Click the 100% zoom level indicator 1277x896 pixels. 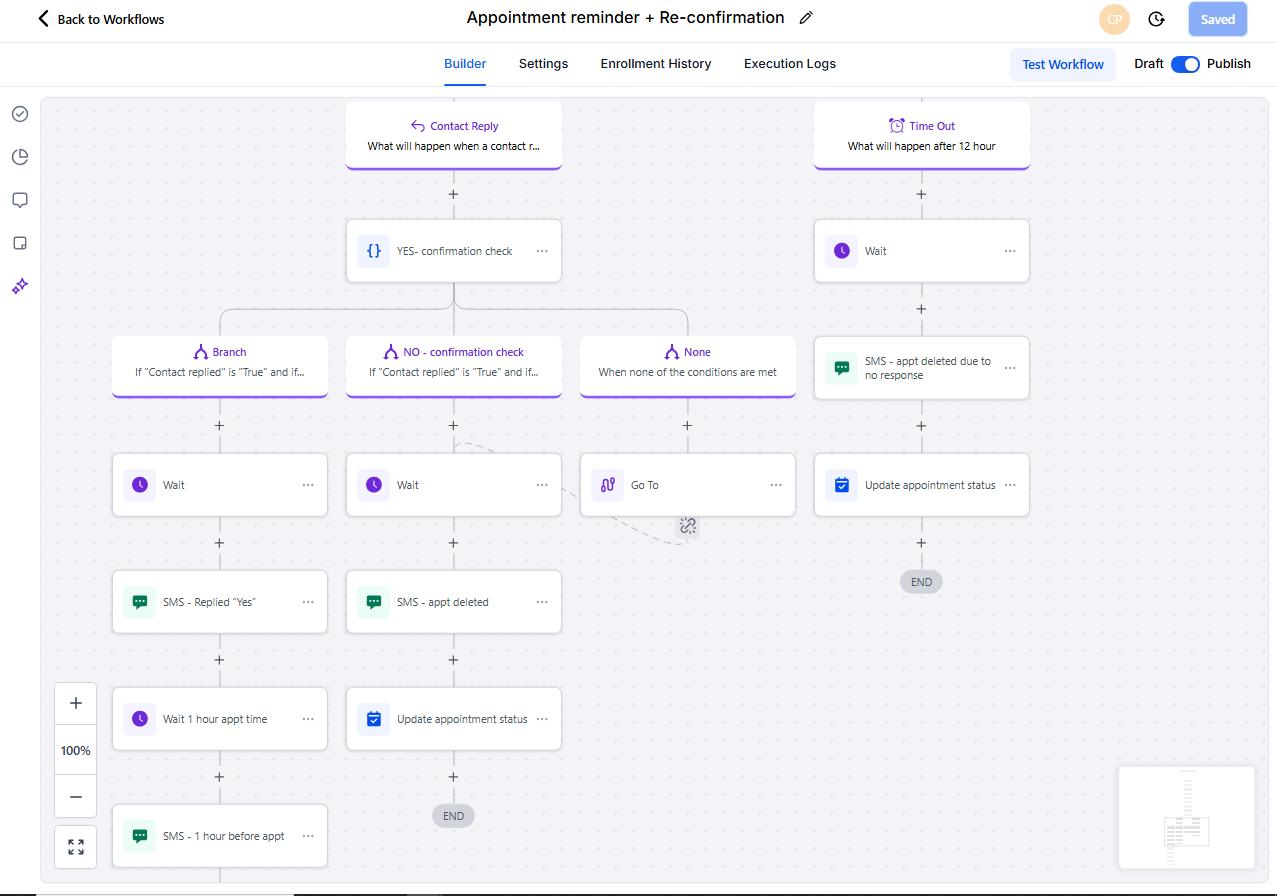pyautogui.click(x=76, y=750)
